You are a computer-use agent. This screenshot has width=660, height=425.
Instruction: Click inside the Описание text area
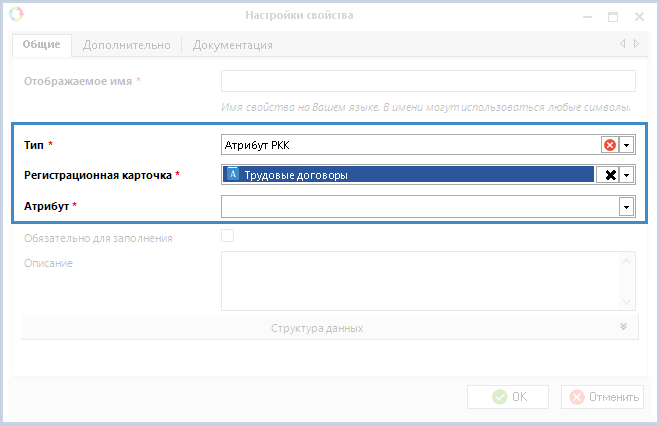coord(420,281)
